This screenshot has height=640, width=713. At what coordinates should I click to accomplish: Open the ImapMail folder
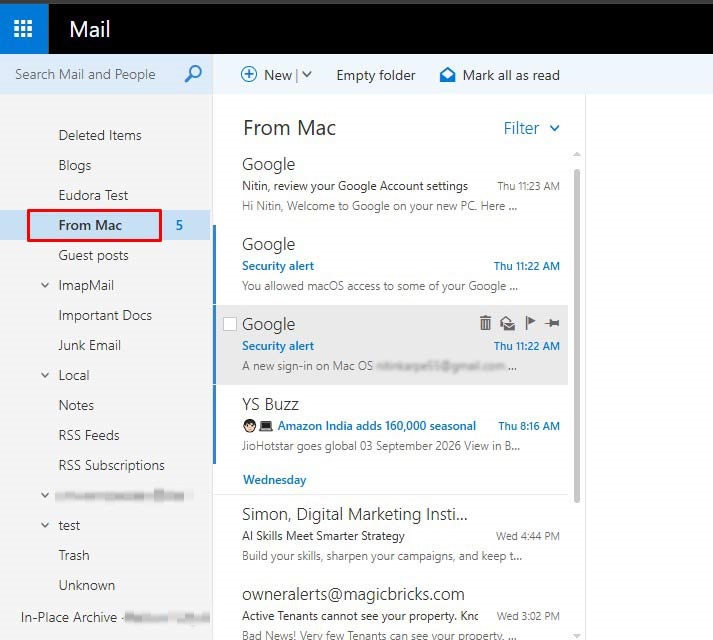86,285
